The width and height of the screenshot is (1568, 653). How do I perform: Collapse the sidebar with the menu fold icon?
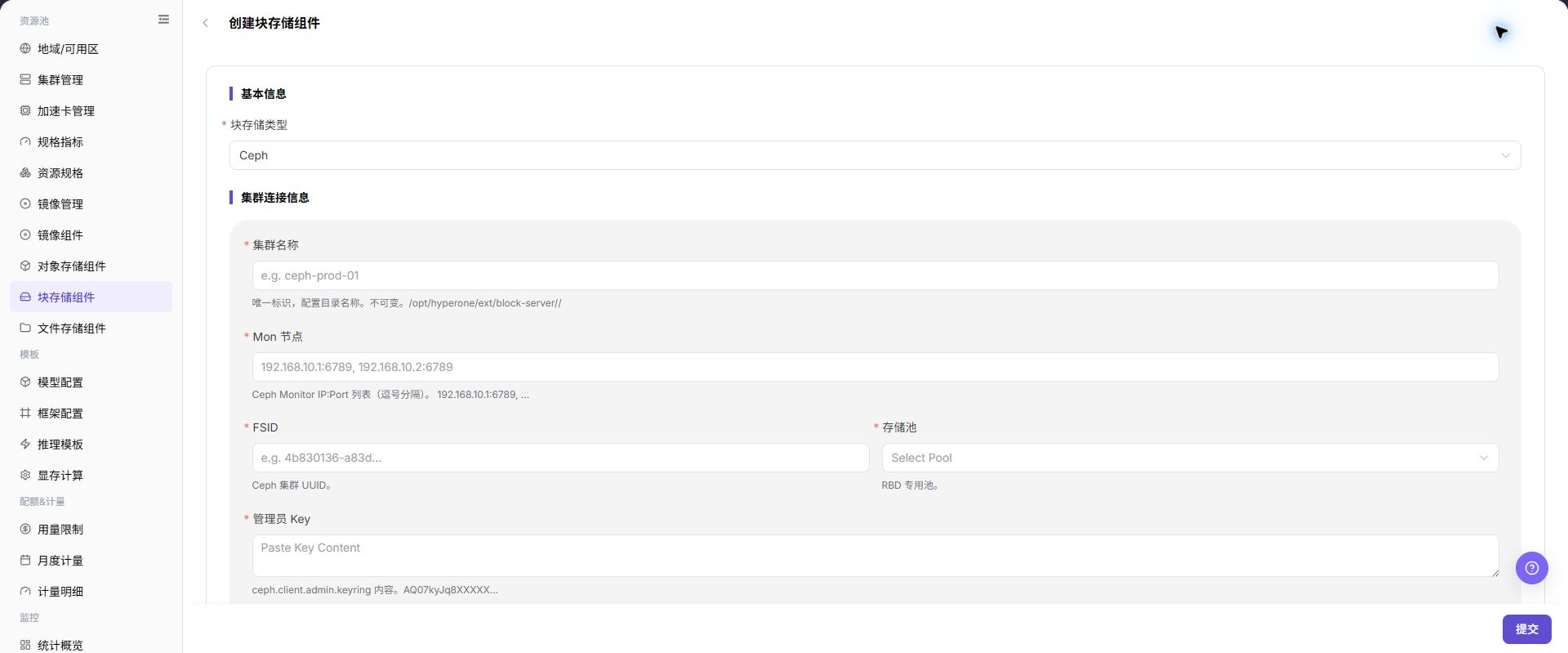pyautogui.click(x=163, y=20)
